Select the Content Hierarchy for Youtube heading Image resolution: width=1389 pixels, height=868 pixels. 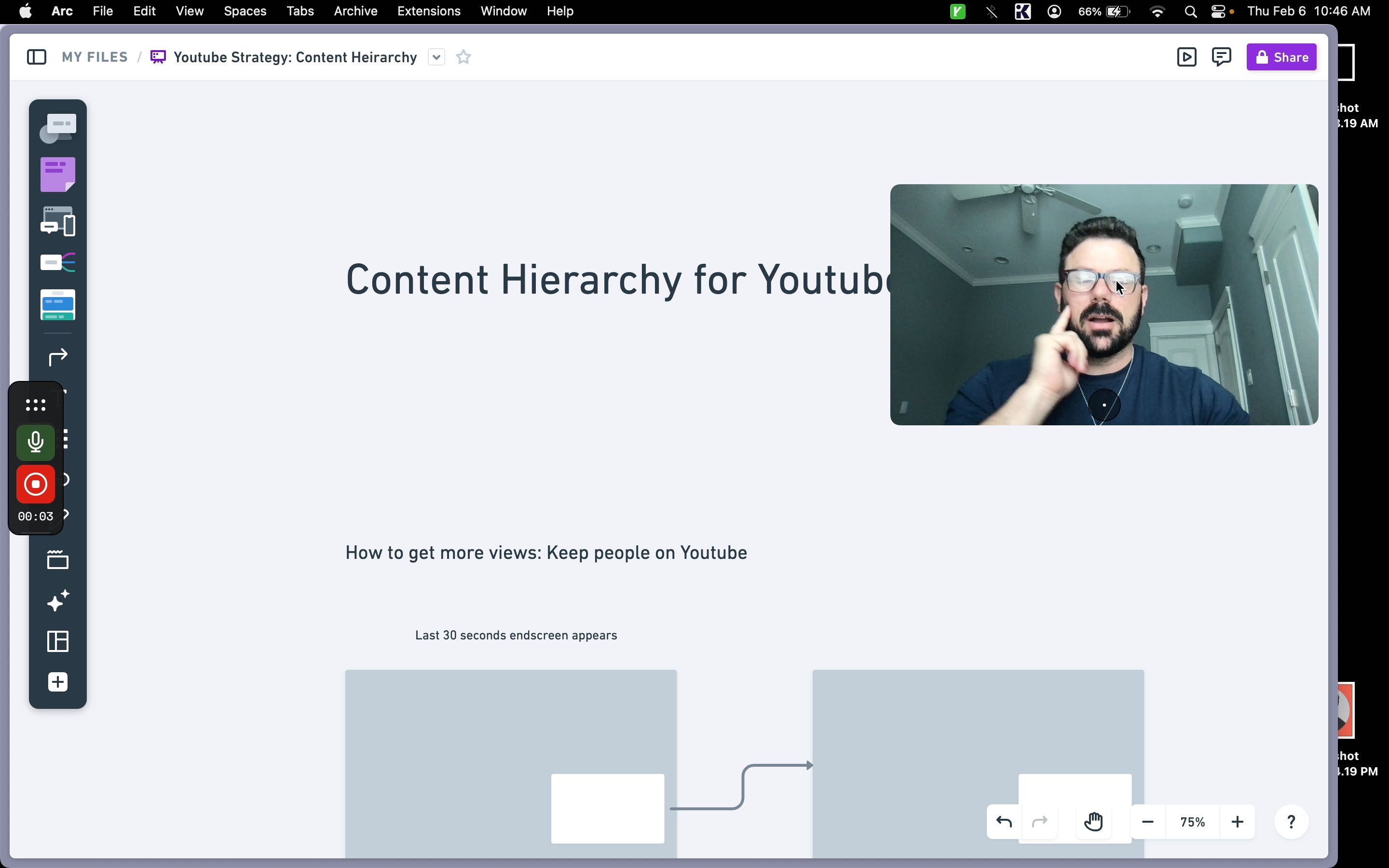click(618, 280)
